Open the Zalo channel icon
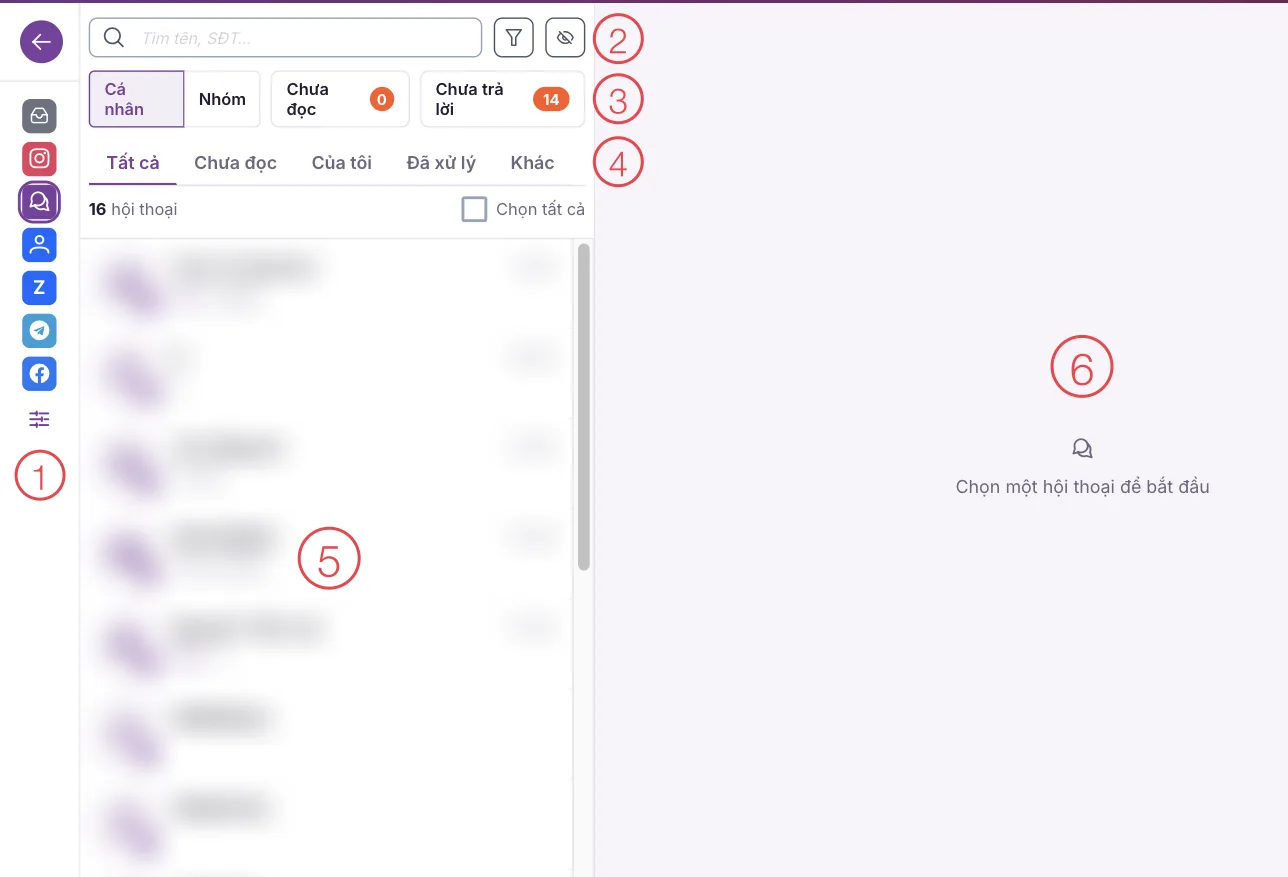The image size is (1288, 877). (40, 288)
